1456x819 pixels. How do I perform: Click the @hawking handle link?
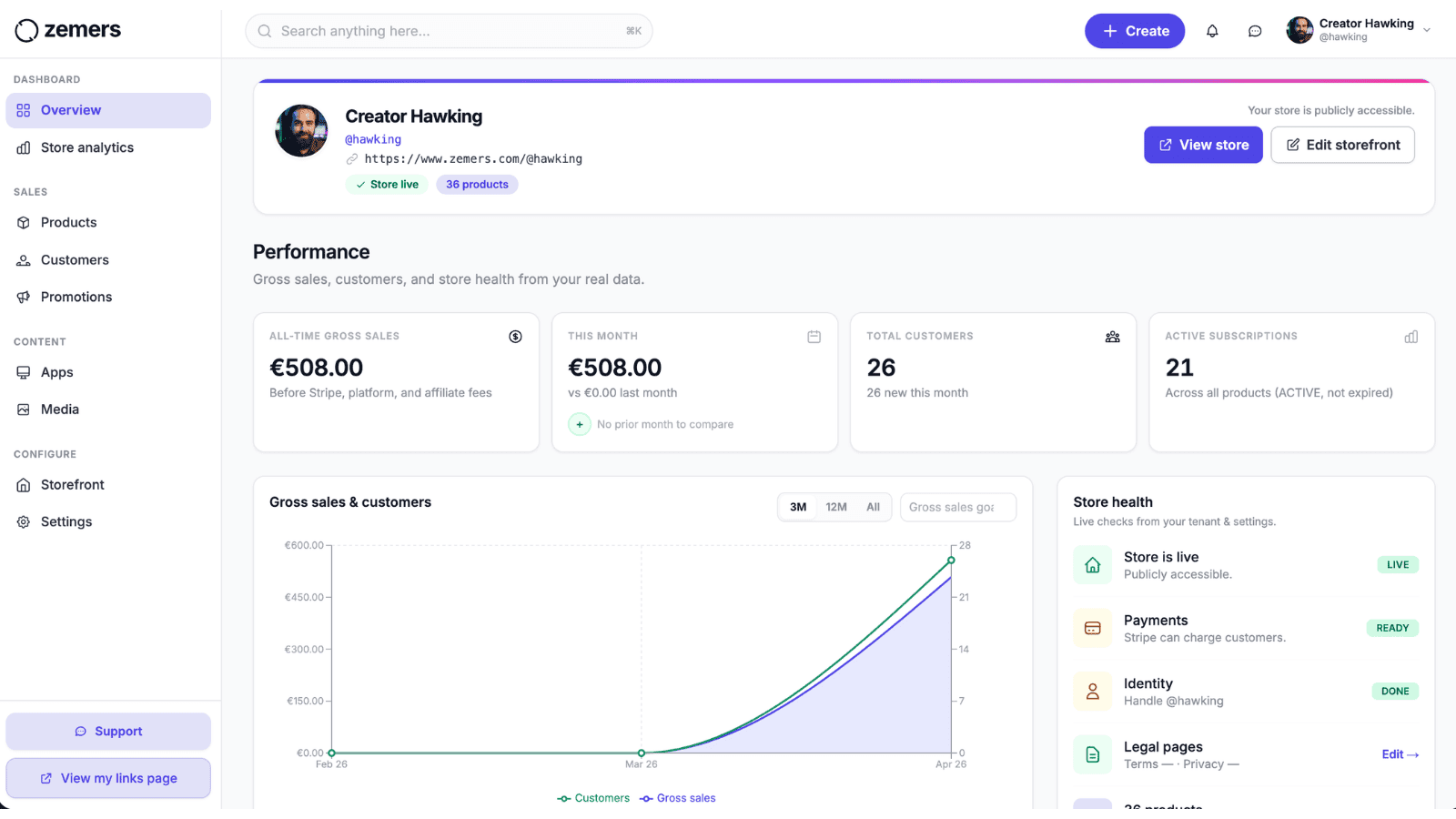373,139
